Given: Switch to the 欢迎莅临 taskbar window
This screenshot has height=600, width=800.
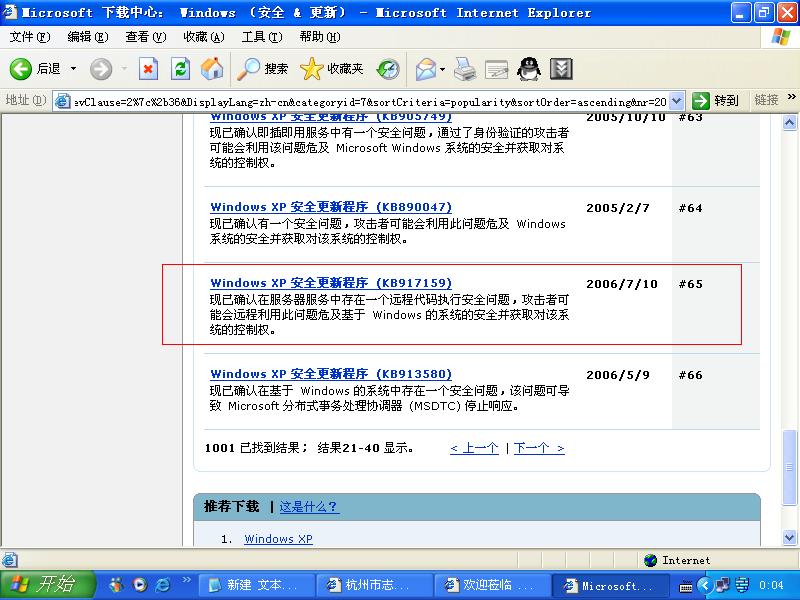Looking at the screenshot, I should tap(492, 585).
